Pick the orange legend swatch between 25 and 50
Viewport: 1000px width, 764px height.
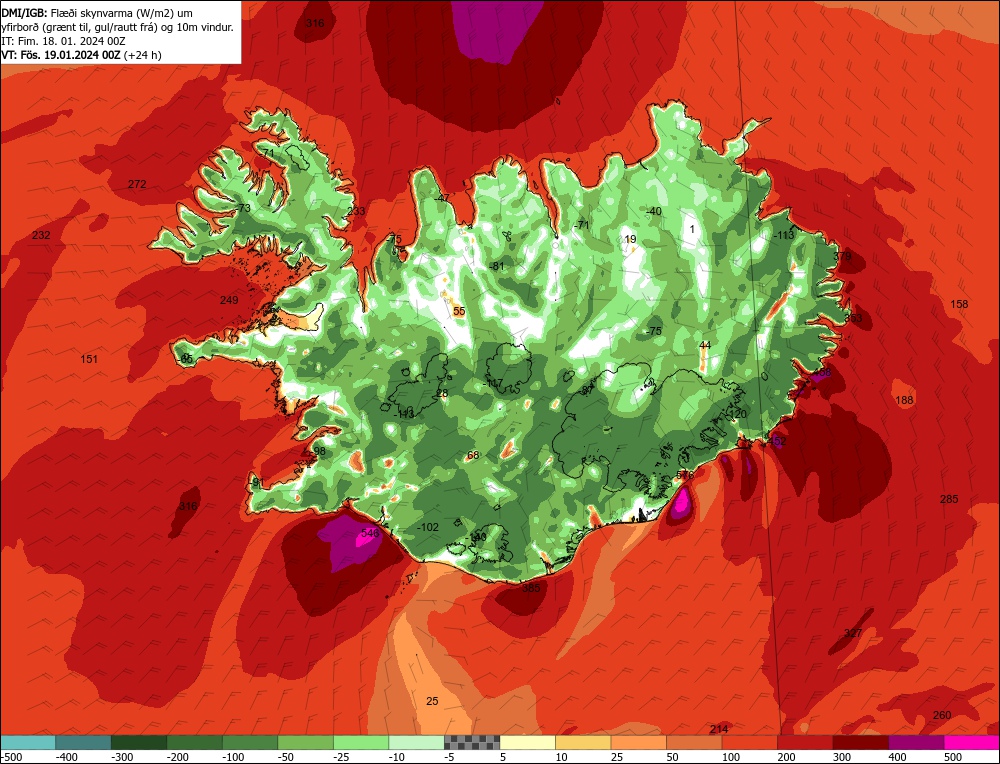(x=638, y=743)
